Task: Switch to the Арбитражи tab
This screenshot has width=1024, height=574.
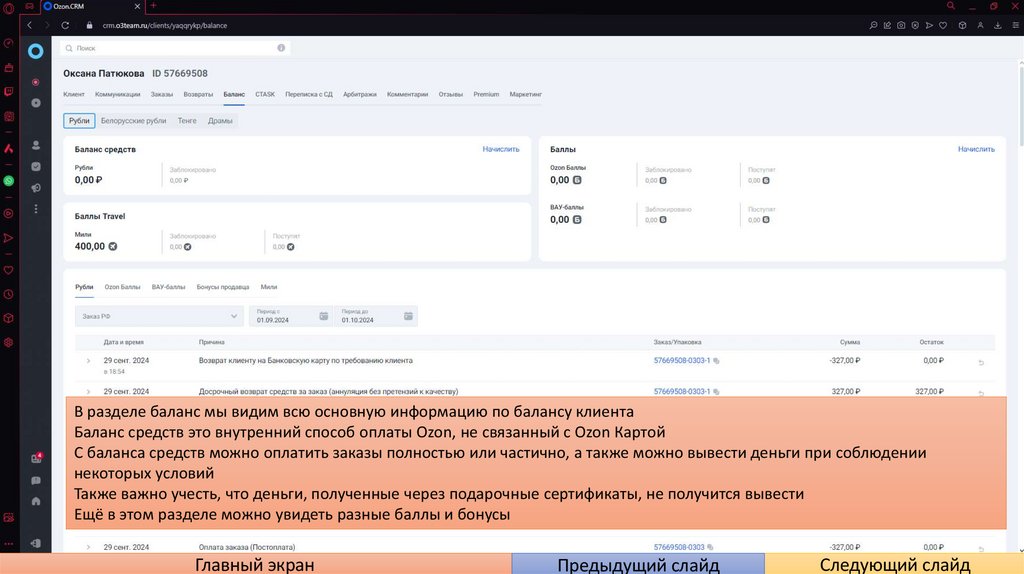Action: [360, 94]
